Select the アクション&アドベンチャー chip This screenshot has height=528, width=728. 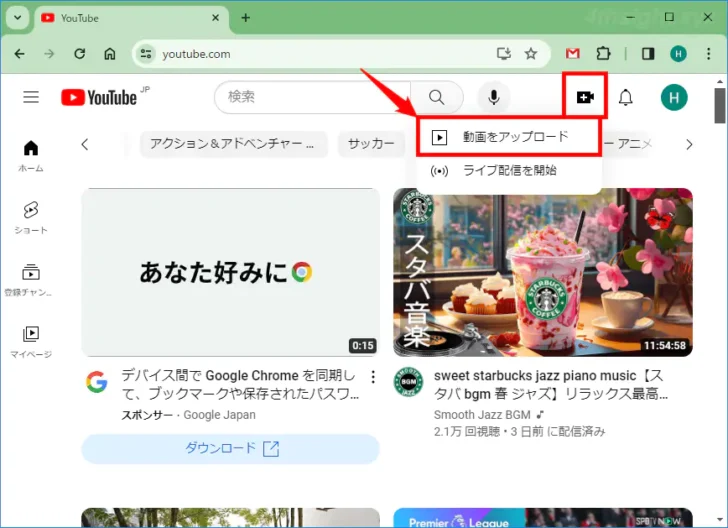pyautogui.click(x=234, y=144)
